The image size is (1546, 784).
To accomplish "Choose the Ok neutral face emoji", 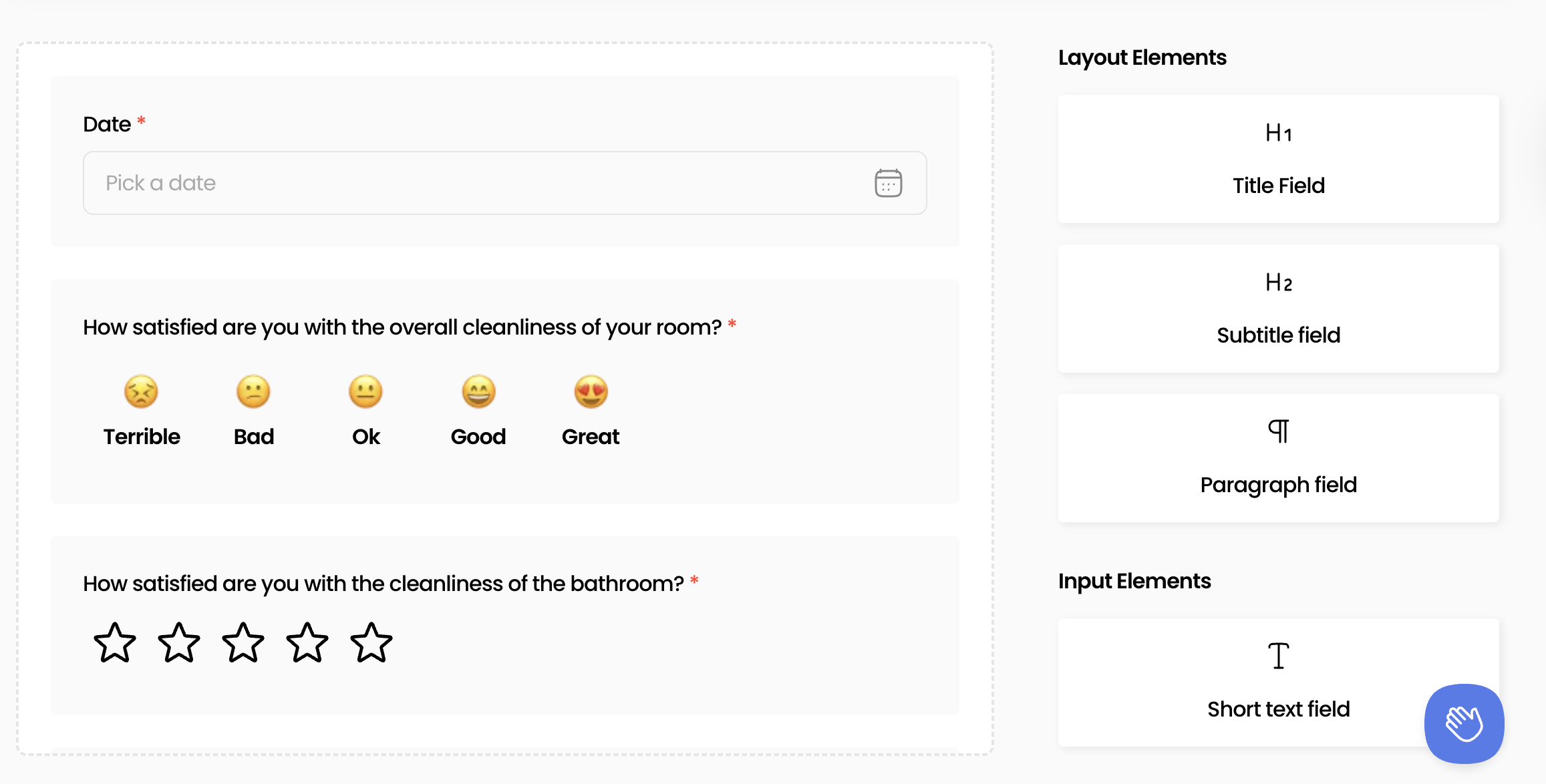I will (x=365, y=393).
